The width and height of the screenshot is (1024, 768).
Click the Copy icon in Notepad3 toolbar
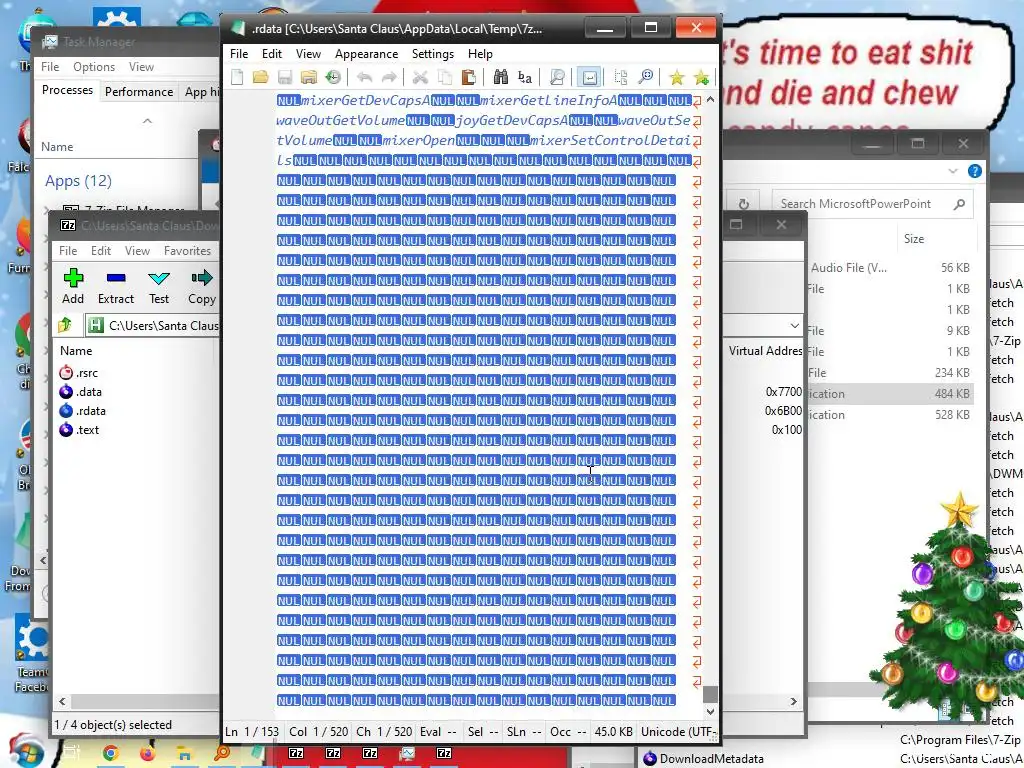click(445, 78)
